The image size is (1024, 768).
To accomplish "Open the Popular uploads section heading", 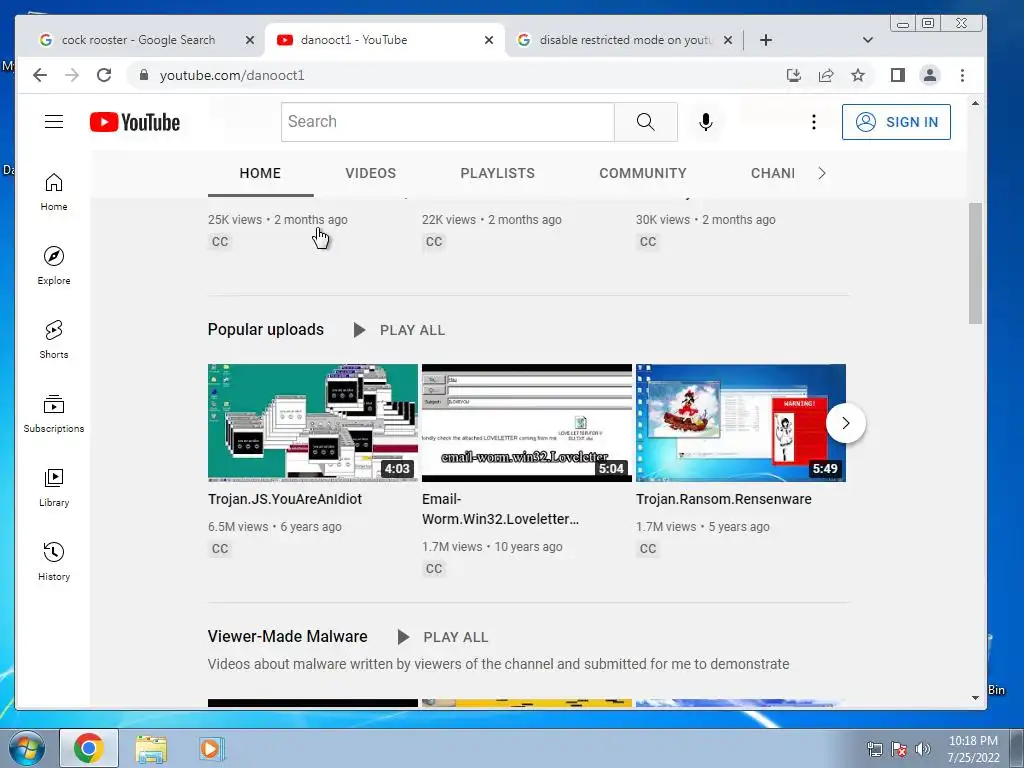I will (x=265, y=330).
